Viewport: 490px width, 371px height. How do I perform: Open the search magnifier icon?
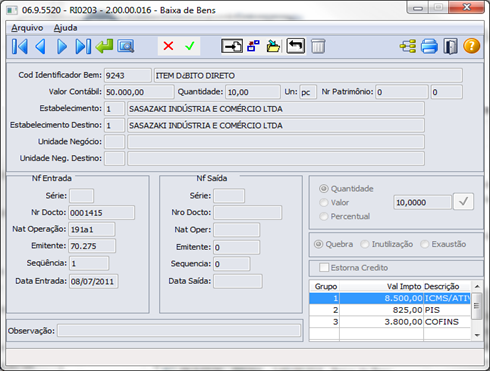(126, 46)
